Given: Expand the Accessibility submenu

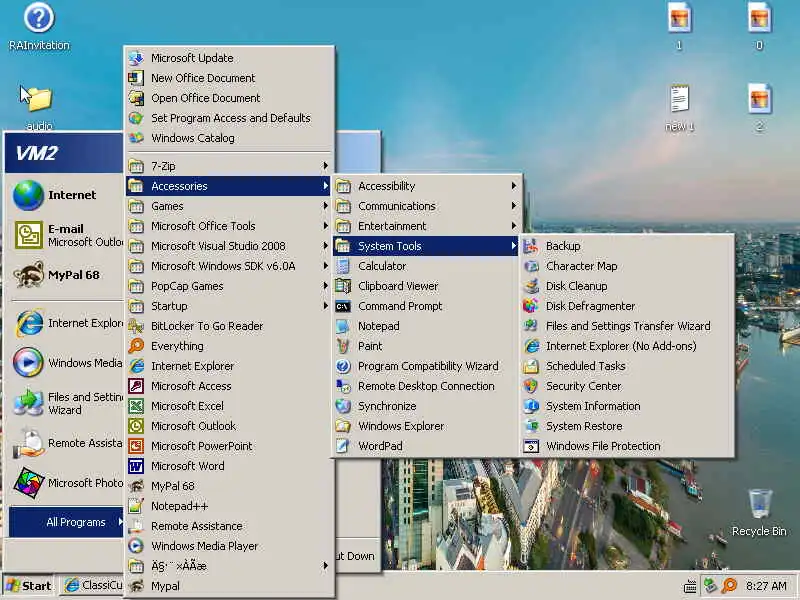Looking at the screenshot, I should click(x=426, y=186).
